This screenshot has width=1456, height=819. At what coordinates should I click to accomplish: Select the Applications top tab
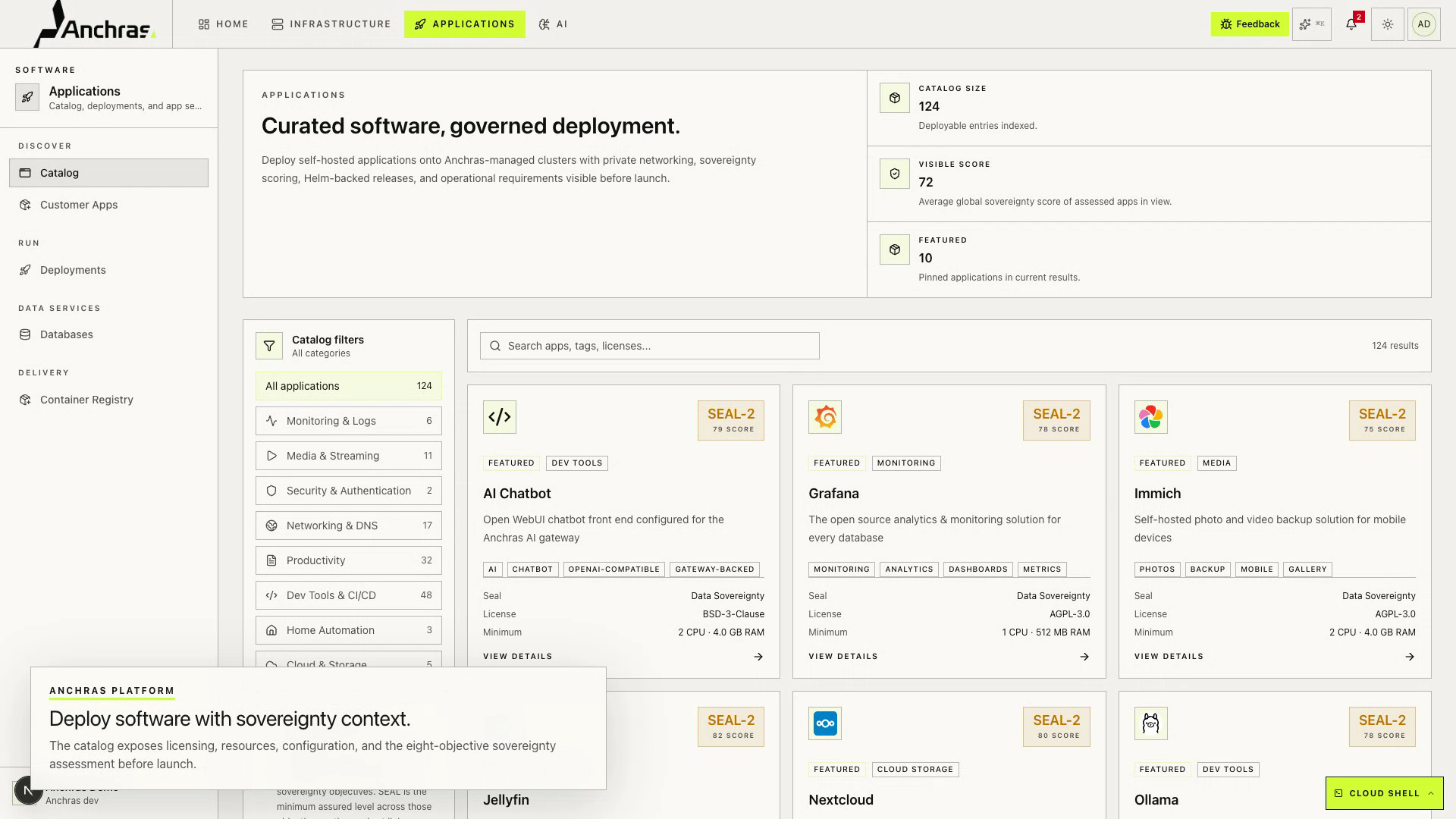(465, 24)
